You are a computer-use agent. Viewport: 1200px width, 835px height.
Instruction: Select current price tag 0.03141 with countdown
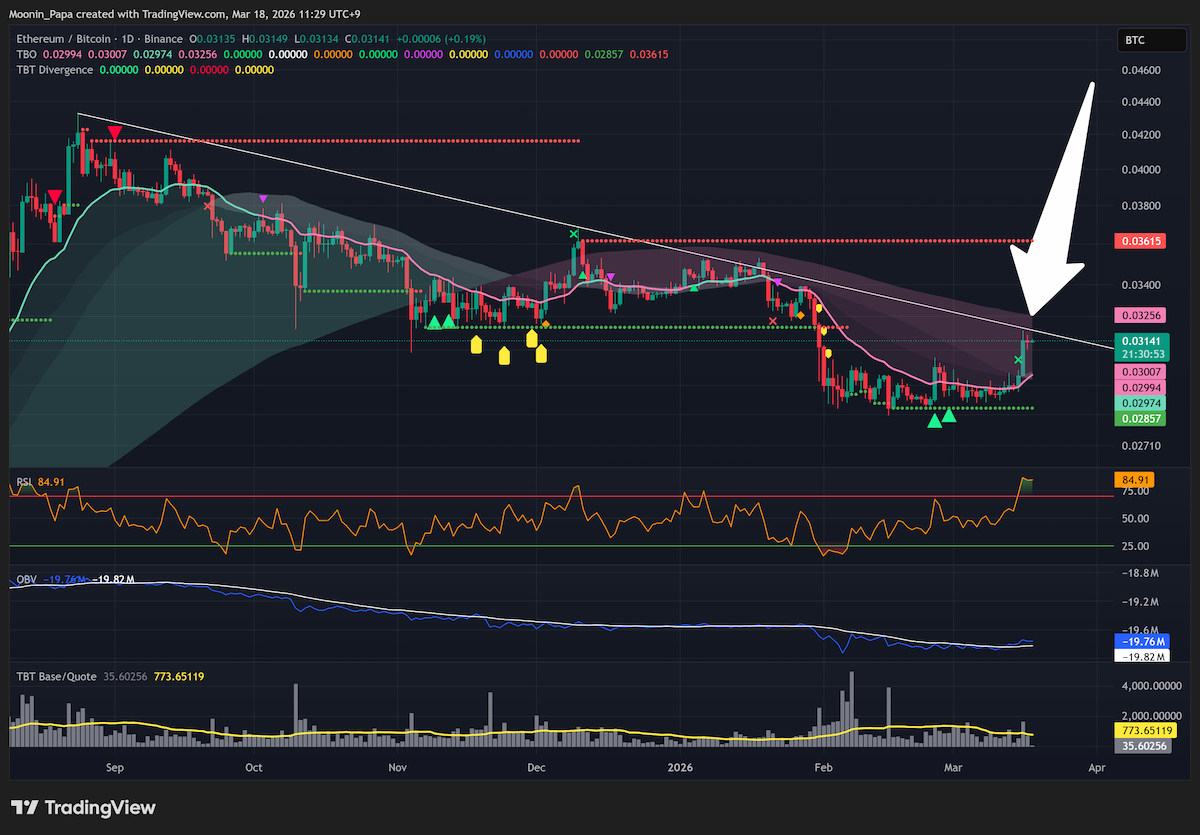(1140, 346)
